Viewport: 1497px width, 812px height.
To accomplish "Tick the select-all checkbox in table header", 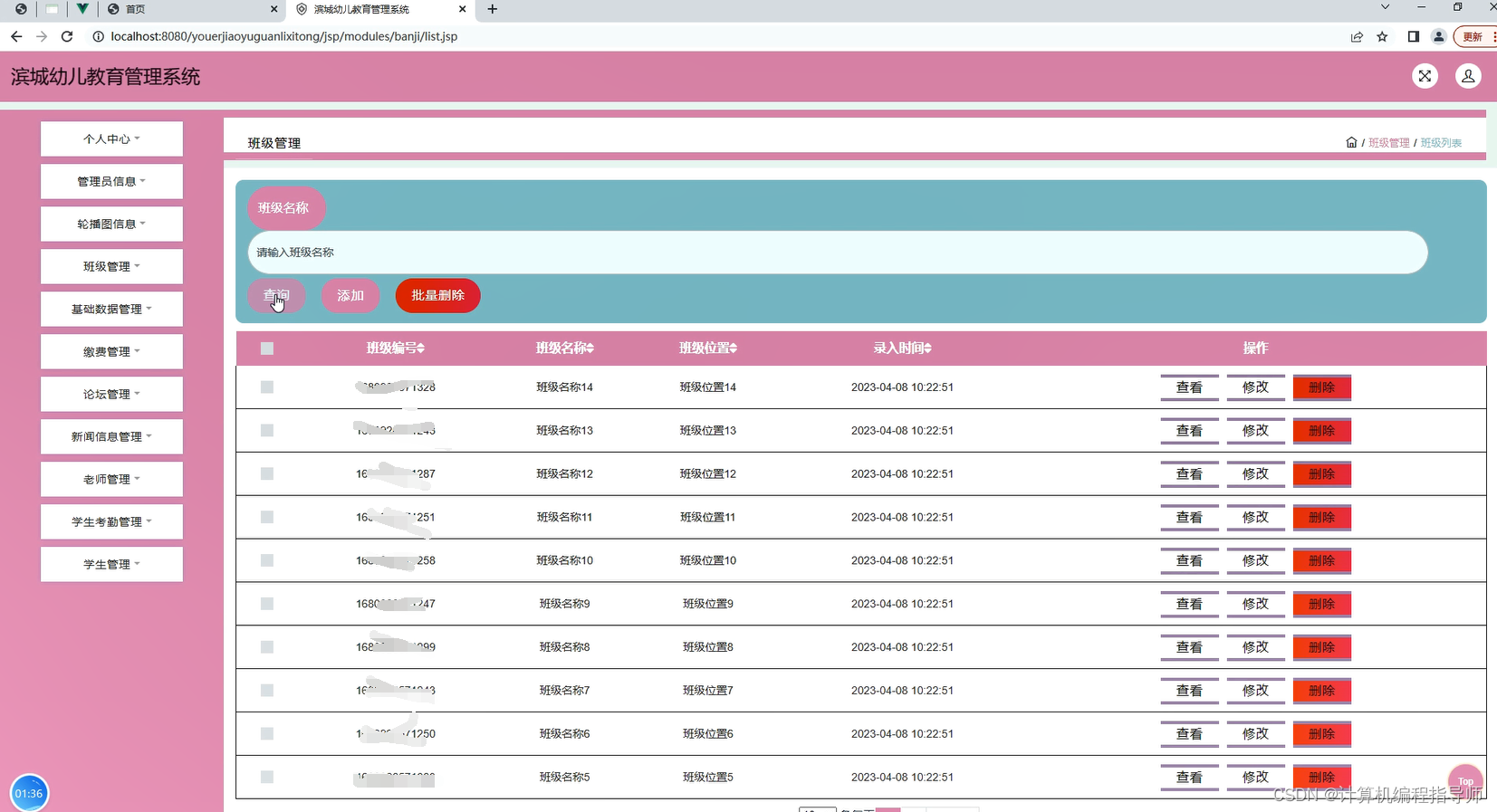I will coord(267,349).
